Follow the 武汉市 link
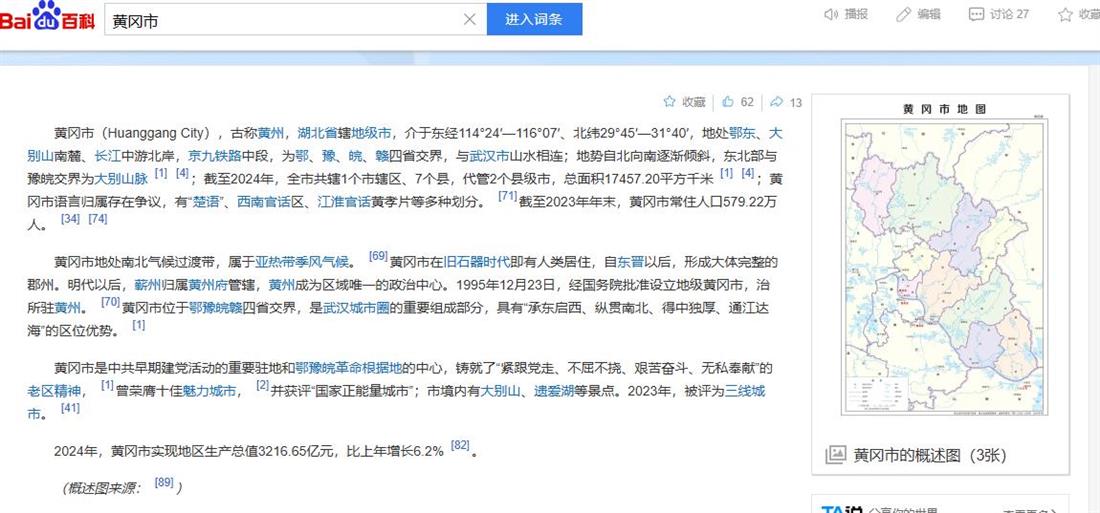The image size is (1100, 513). point(489,156)
